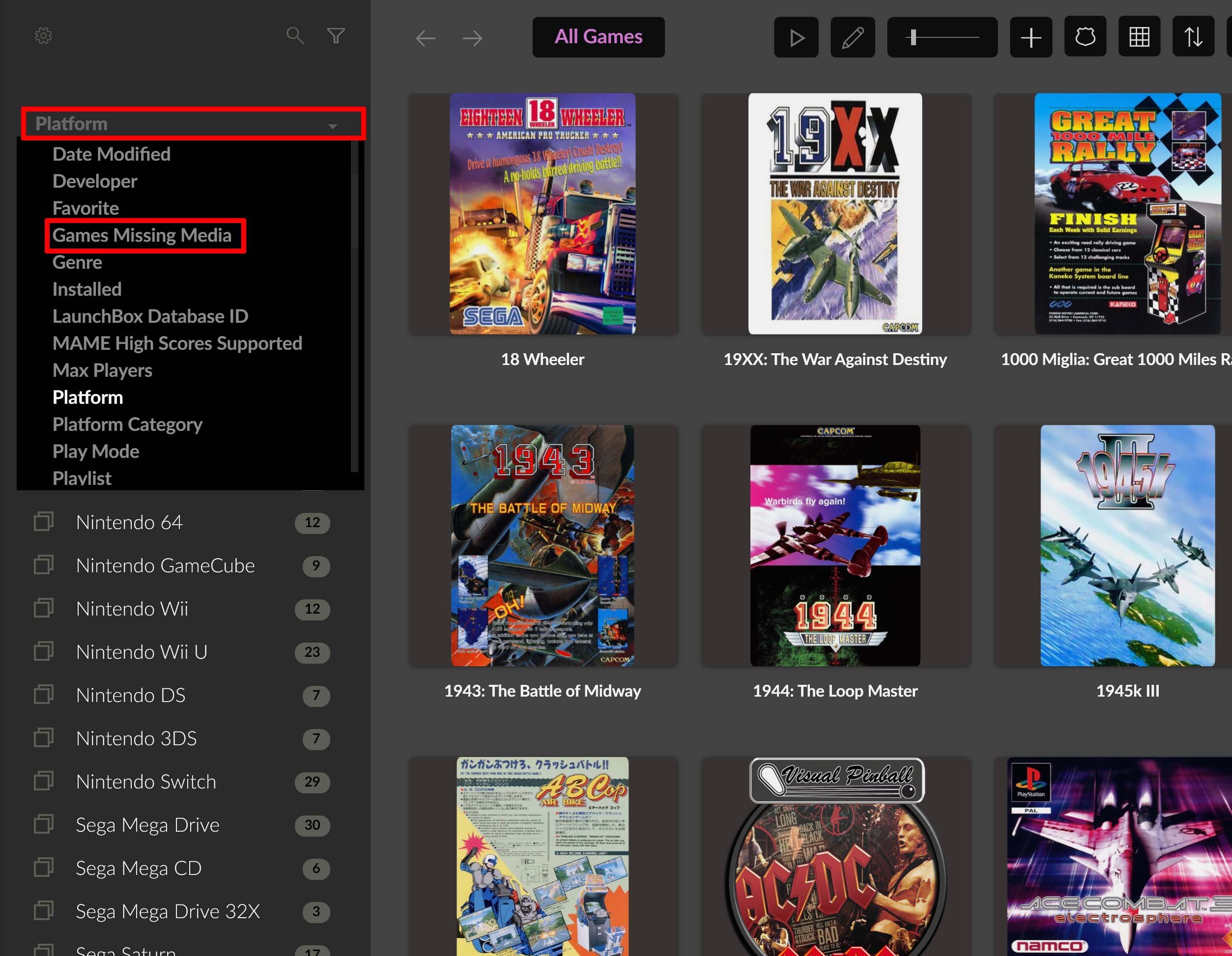Select Nintendo Switch platform
Viewport: 1232px width, 956px height.
pyautogui.click(x=145, y=782)
